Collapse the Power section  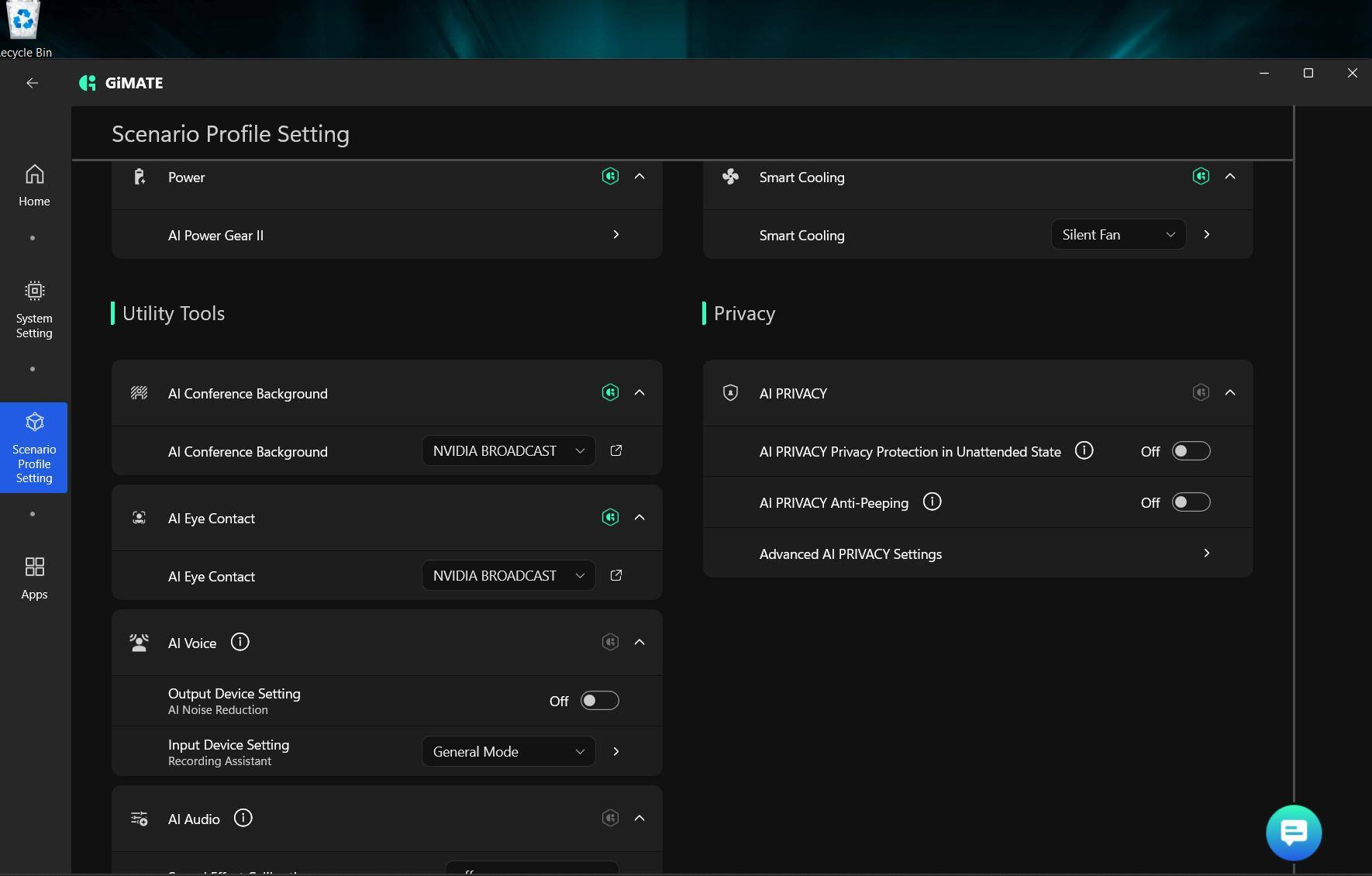pyautogui.click(x=639, y=177)
